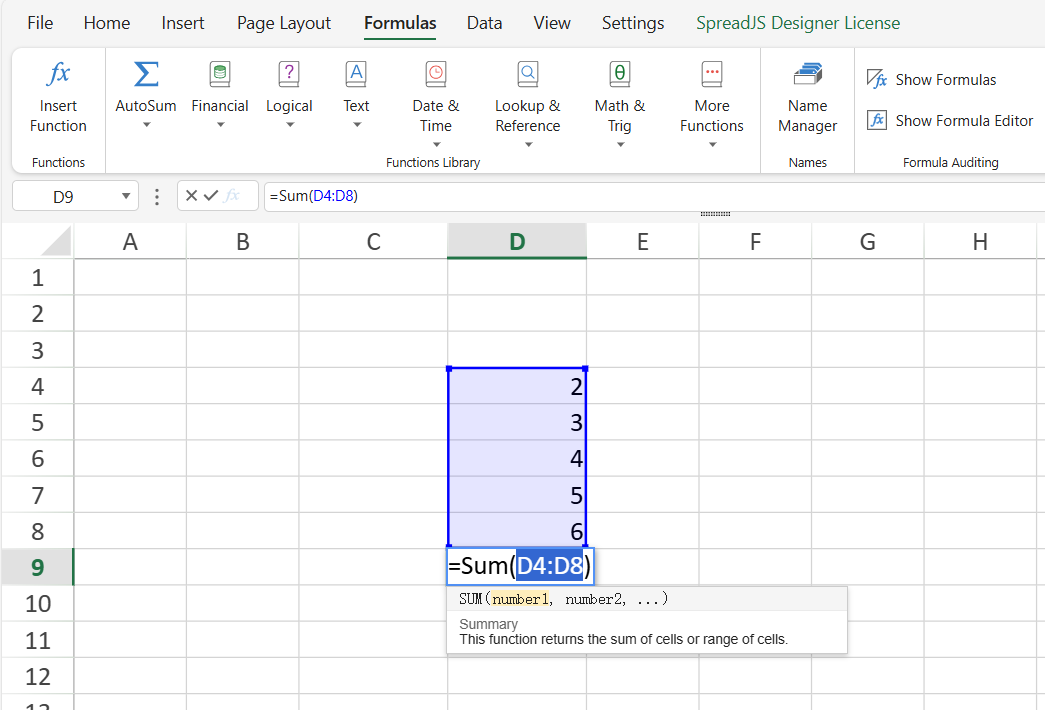
Task: Expand the Logical dropdown arrow
Action: point(290,125)
